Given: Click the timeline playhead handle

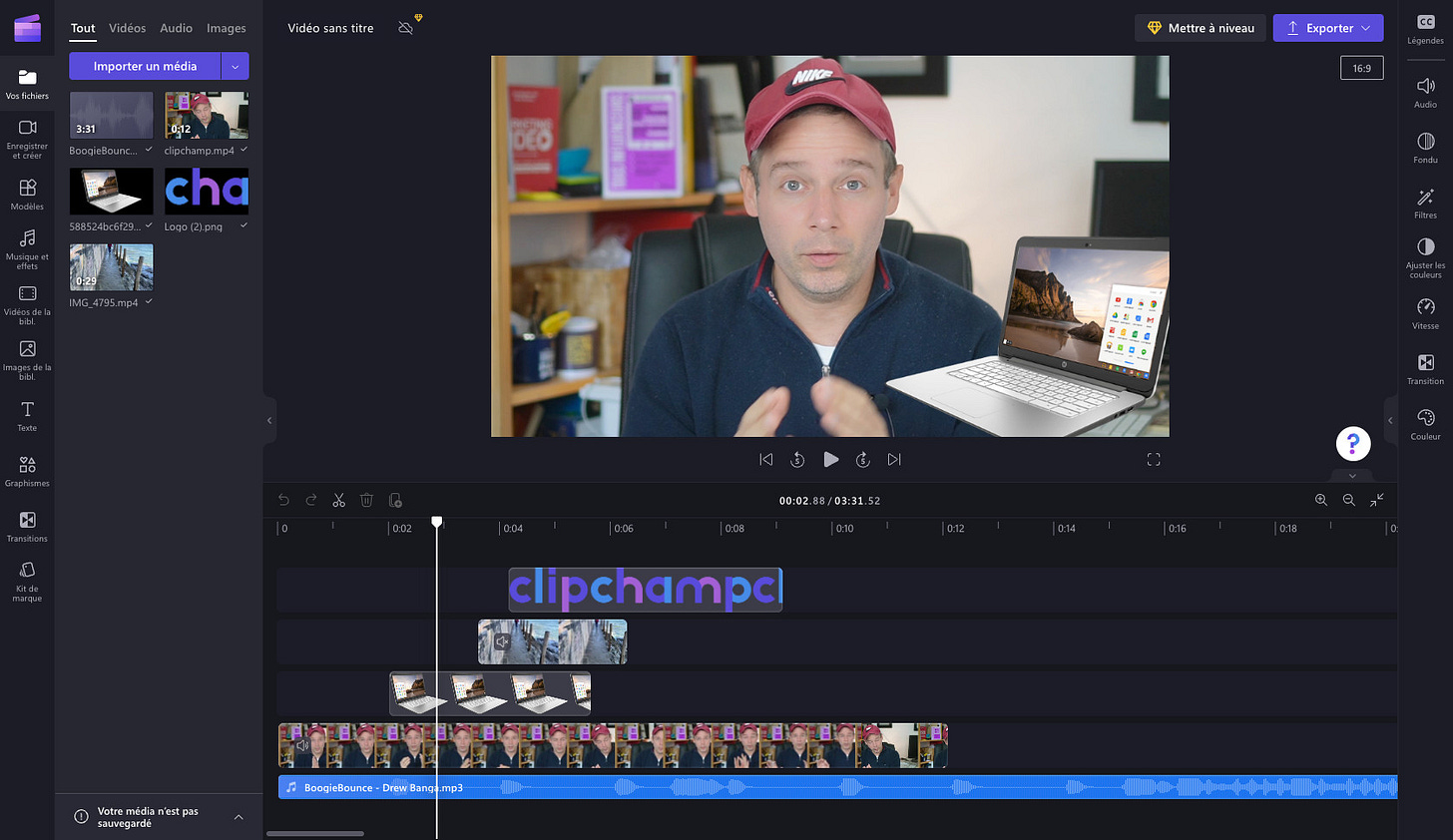Looking at the screenshot, I should click(x=437, y=522).
